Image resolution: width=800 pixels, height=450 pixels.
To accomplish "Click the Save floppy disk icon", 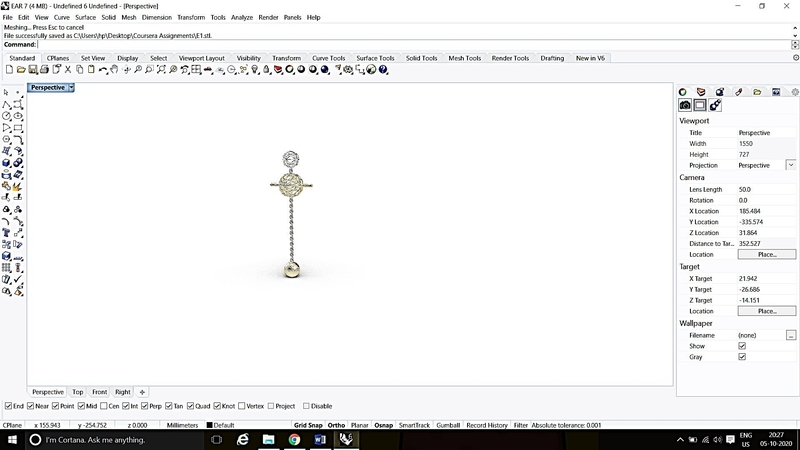I will [x=33, y=69].
